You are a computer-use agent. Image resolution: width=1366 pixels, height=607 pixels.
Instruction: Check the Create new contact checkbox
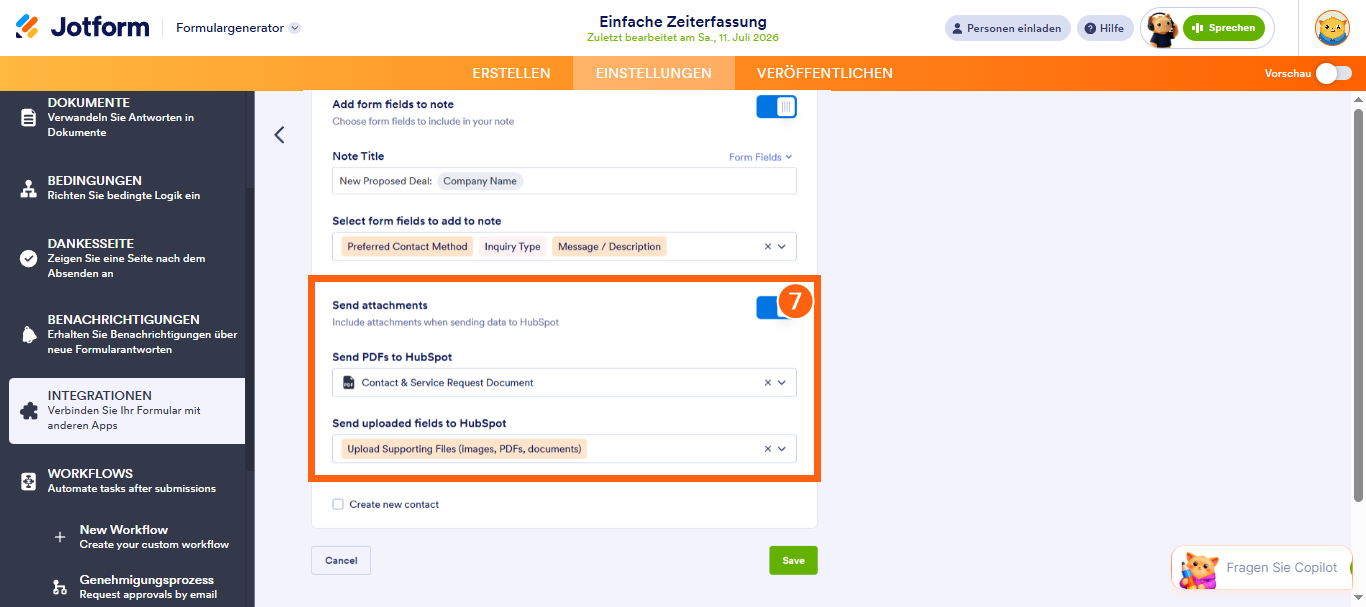[x=338, y=504]
